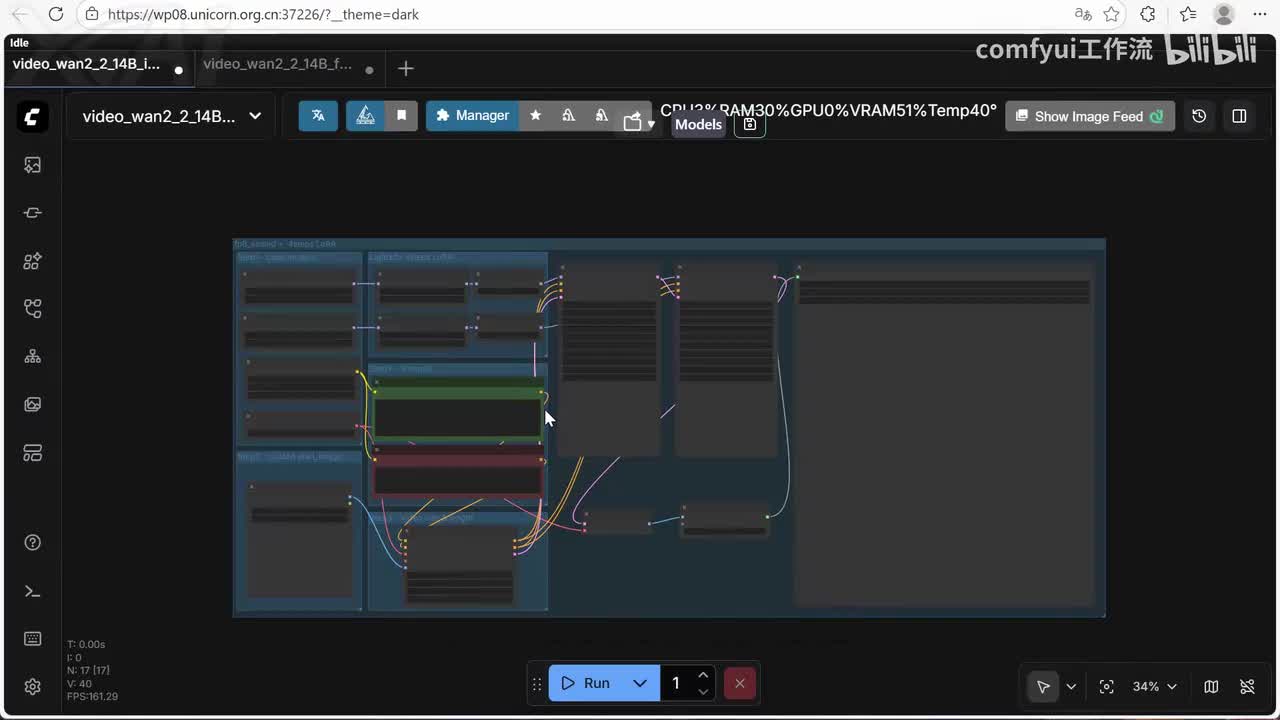Click the browser translate page icon
This screenshot has height=720, width=1280.
coord(1083,14)
